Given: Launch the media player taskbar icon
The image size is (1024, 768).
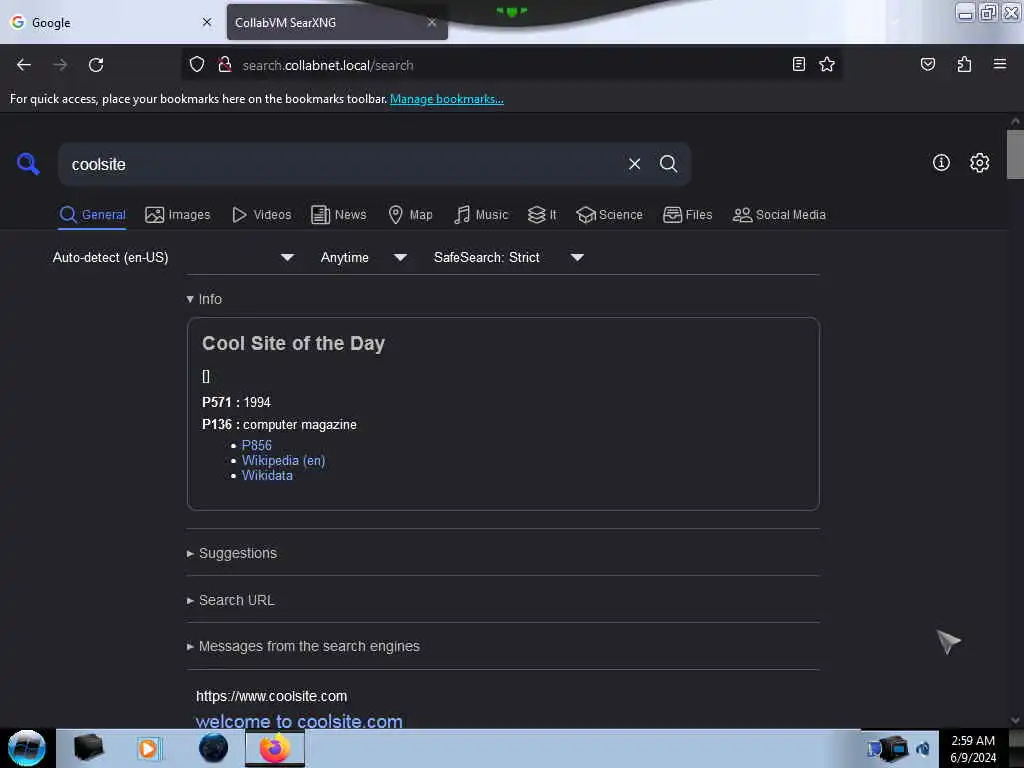Looking at the screenshot, I should [148, 748].
